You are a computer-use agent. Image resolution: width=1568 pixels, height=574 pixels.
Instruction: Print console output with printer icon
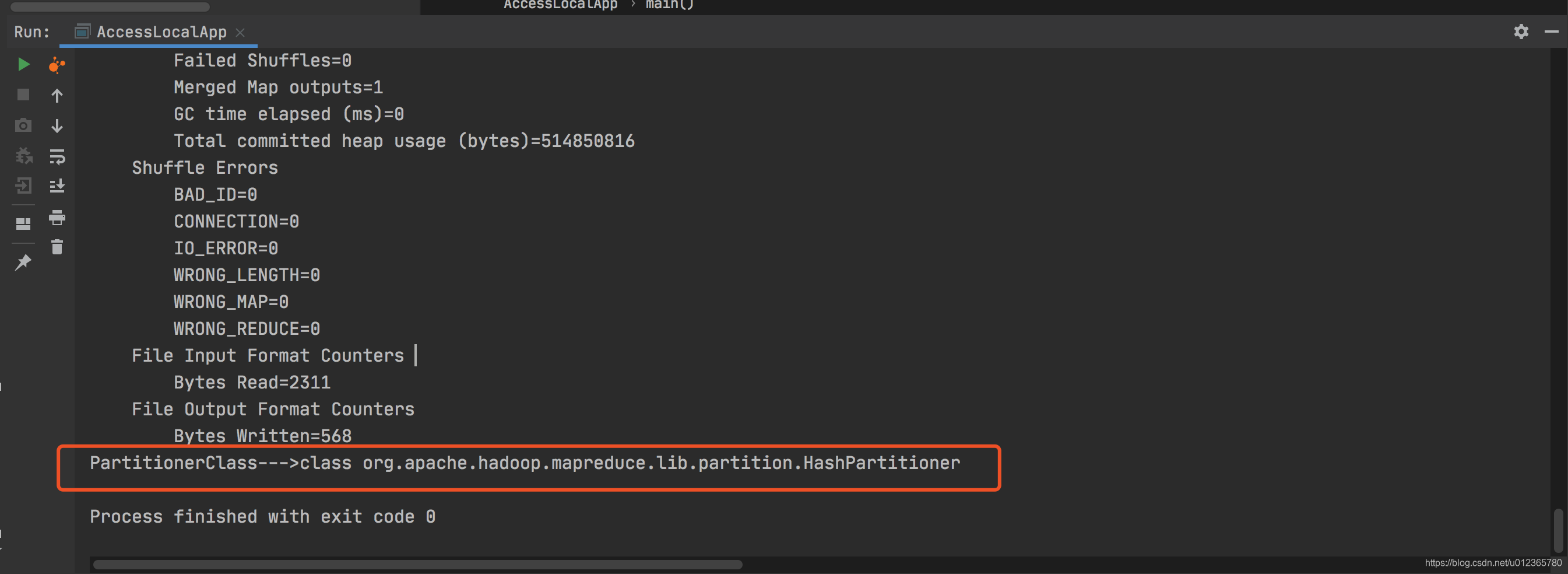57,217
